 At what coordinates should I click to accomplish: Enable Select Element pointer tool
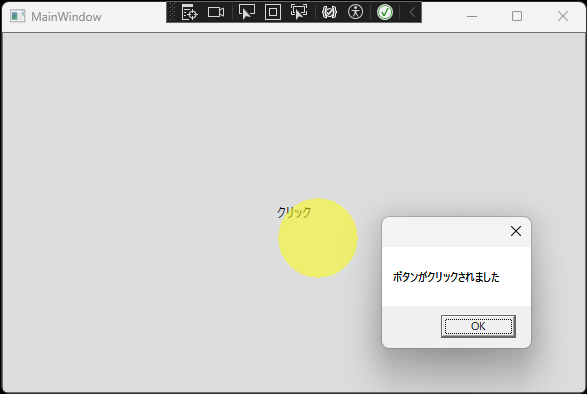click(247, 12)
